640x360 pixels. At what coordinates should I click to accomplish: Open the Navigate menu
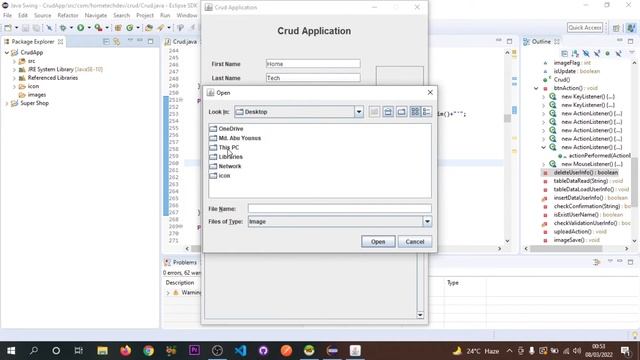pos(96,16)
